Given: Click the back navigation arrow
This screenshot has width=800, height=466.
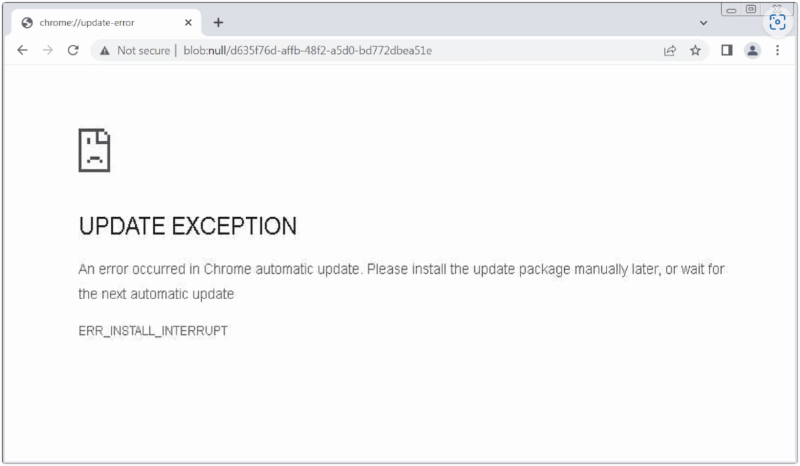Looking at the screenshot, I should click(22, 50).
